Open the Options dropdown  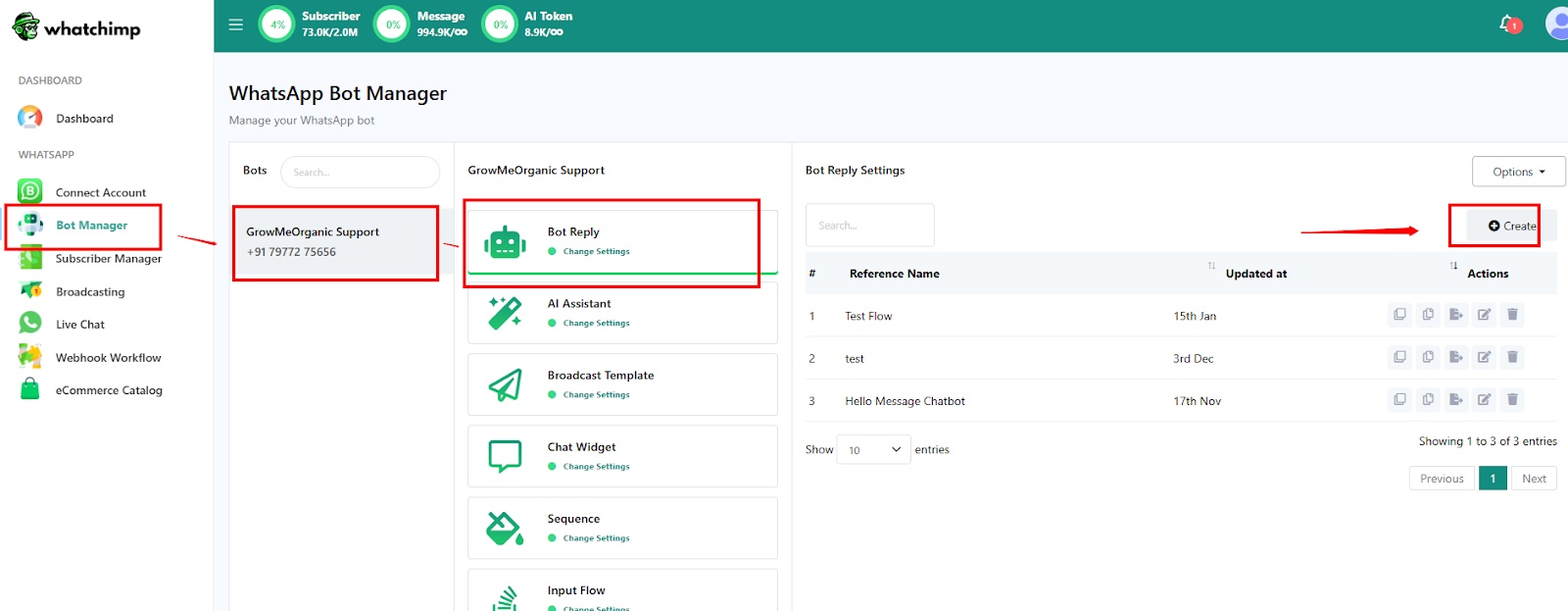coord(1518,172)
